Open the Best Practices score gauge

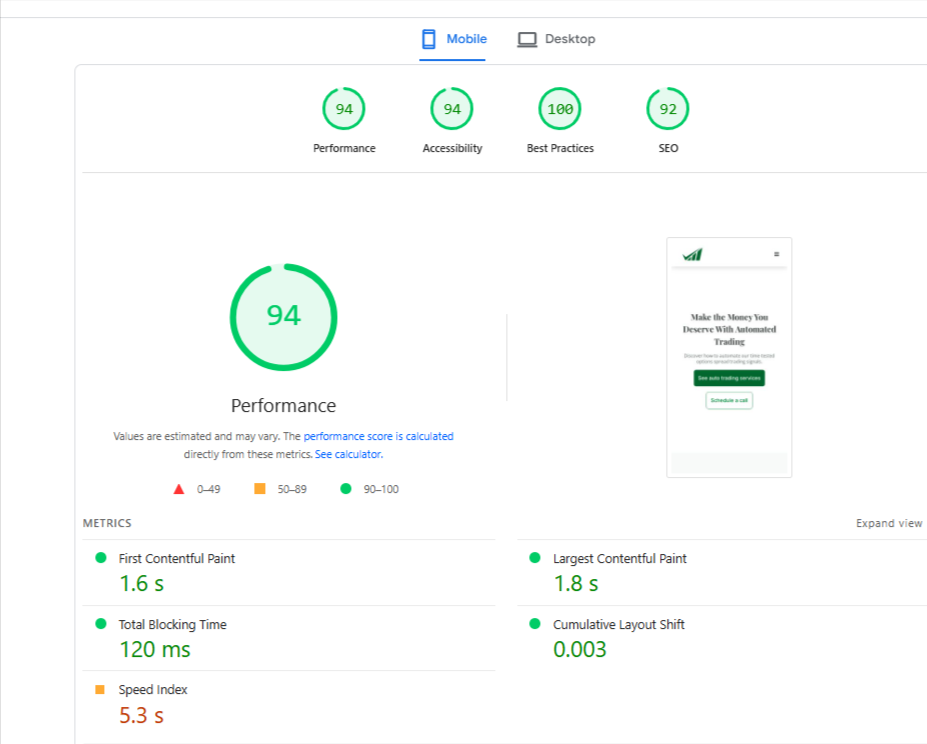pyautogui.click(x=560, y=109)
